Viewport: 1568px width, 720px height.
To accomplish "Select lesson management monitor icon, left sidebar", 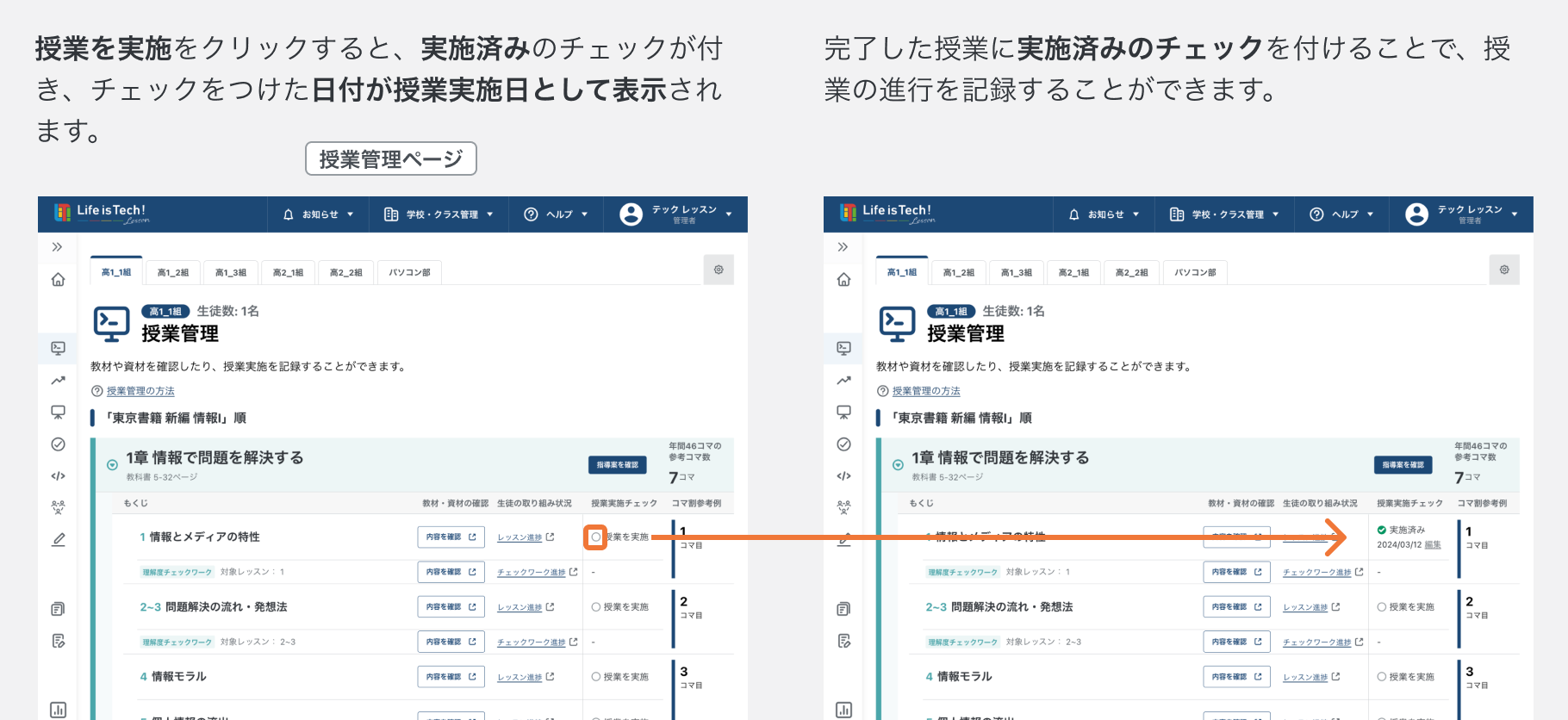I will tap(58, 348).
